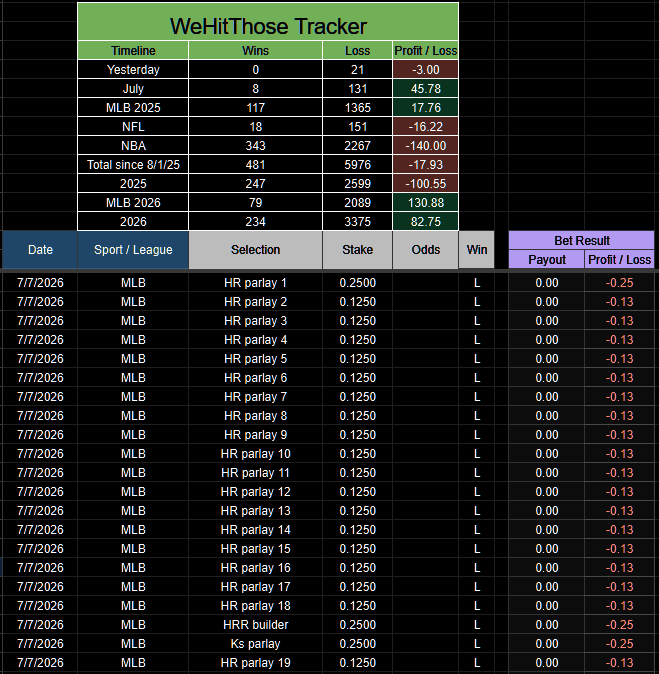Select NBA wins value 343
659x674 pixels.
tap(255, 145)
